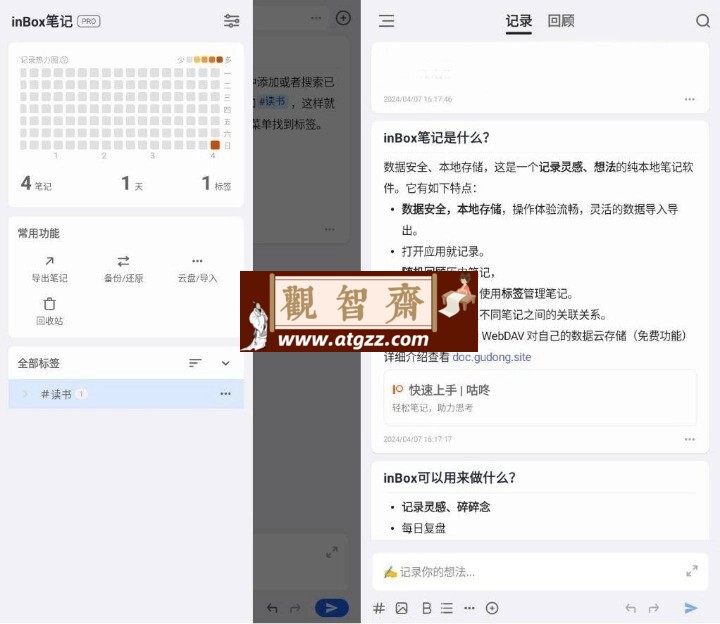The width and height of the screenshot is (720, 624).
Task: Select the #读书 tag row
Action: coord(126,394)
